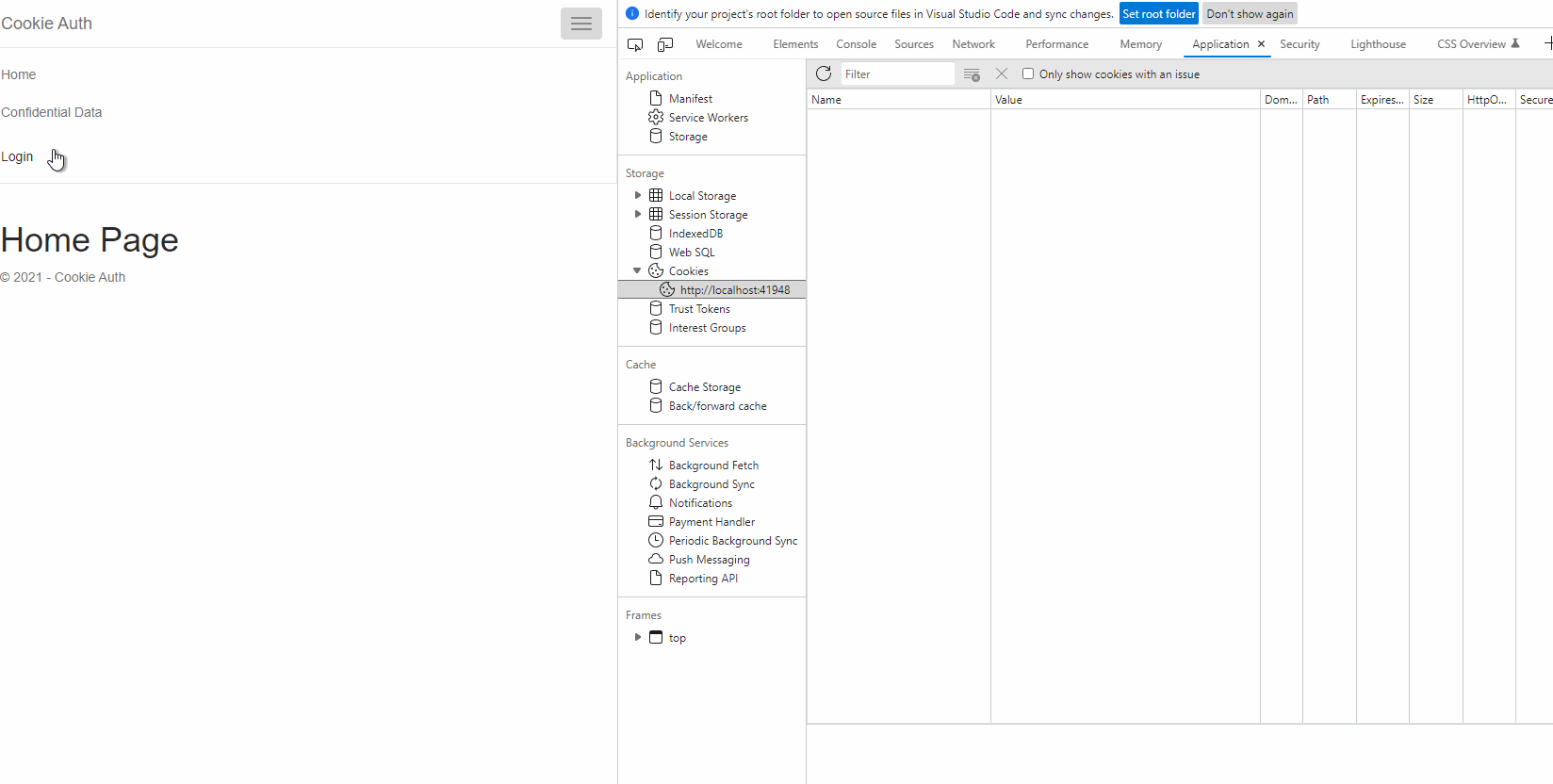Open IndexedDB entry
The width and height of the screenshot is (1553, 784).
click(x=695, y=233)
